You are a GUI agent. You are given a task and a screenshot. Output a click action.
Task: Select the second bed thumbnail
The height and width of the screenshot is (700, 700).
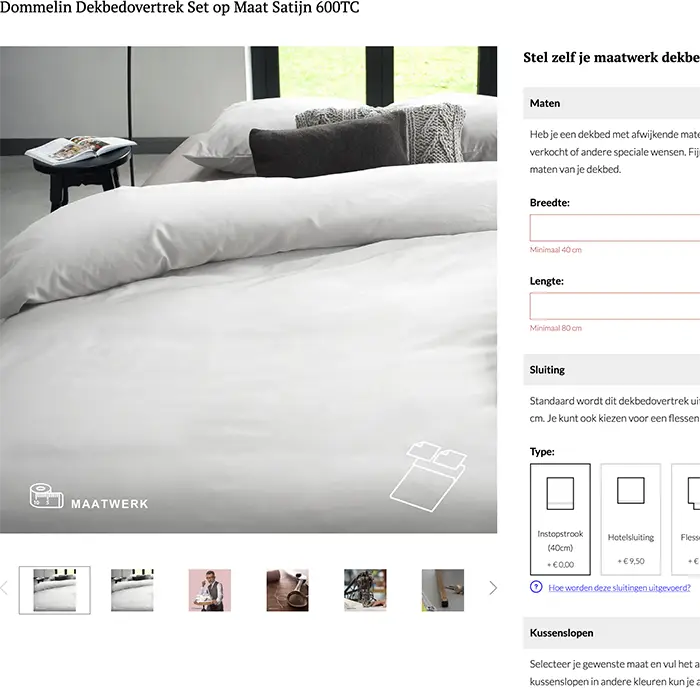pyautogui.click(x=132, y=590)
